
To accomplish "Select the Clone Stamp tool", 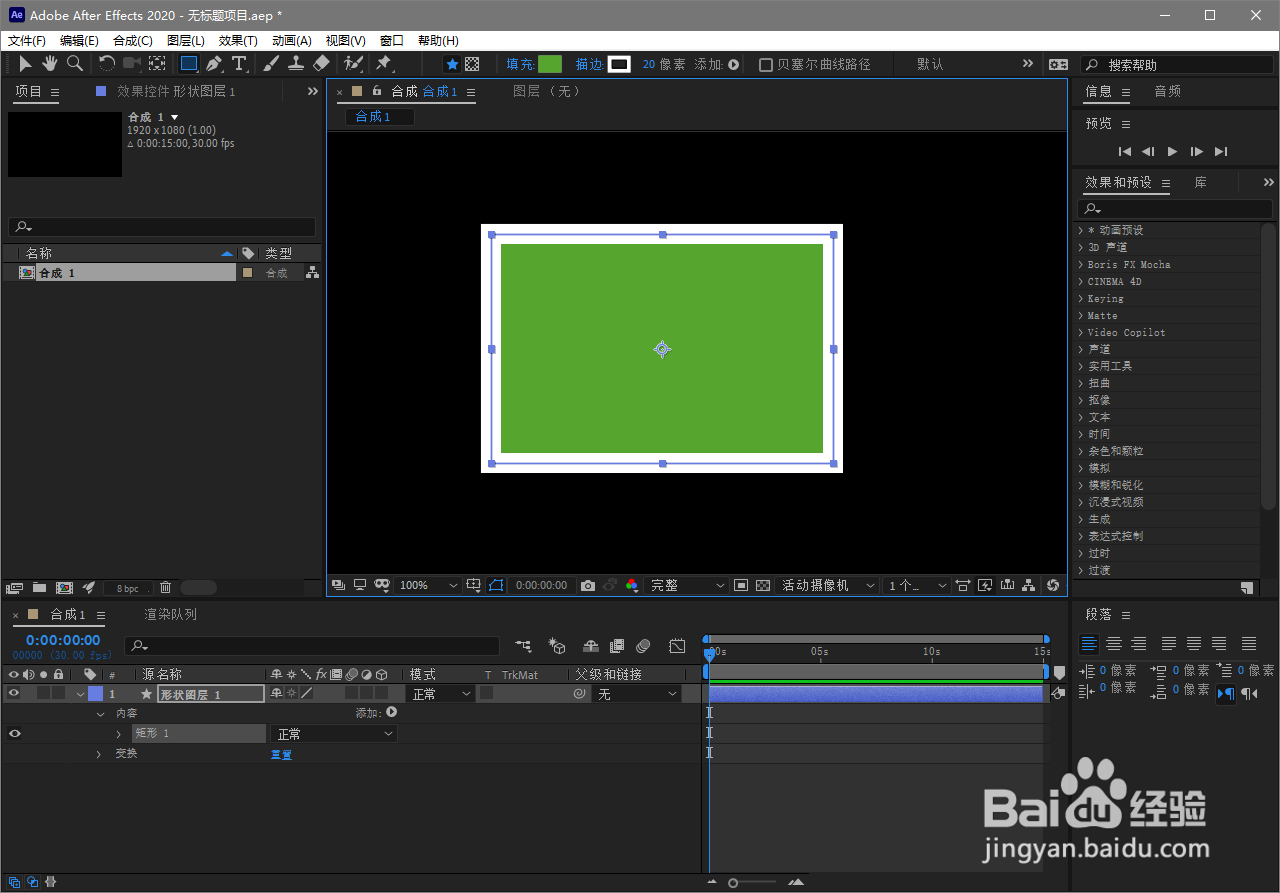I will click(296, 63).
